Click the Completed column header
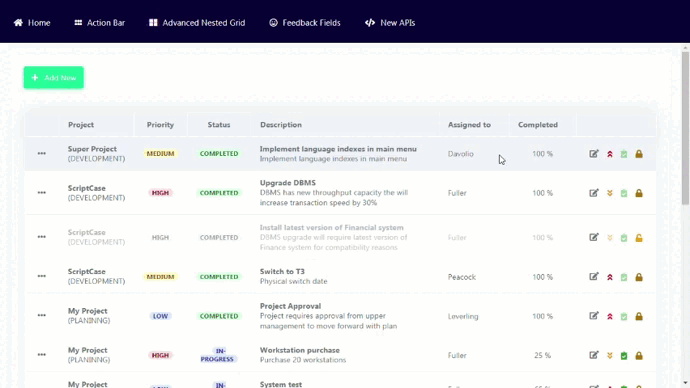The height and width of the screenshot is (388, 690). coord(538,125)
